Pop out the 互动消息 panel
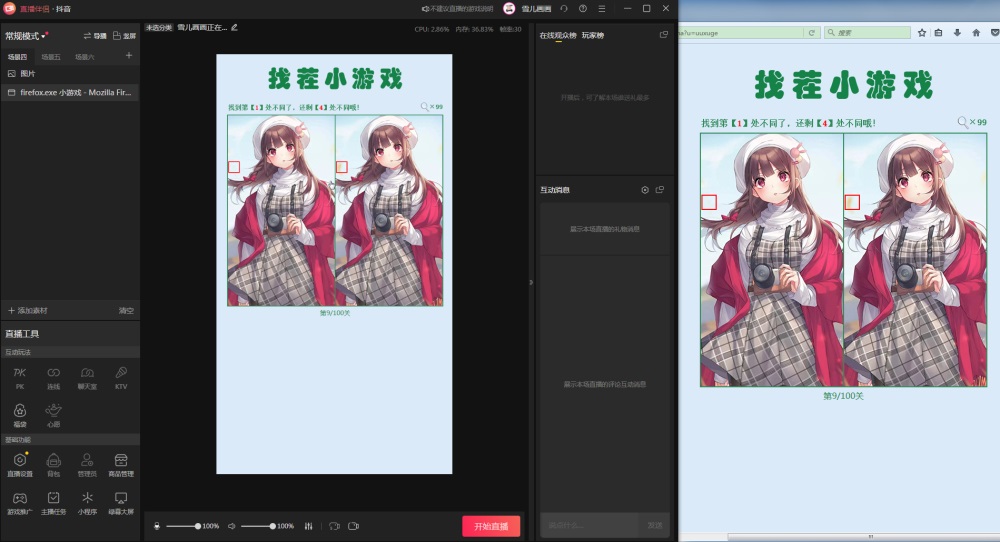This screenshot has height=542, width=1000. coord(661,190)
